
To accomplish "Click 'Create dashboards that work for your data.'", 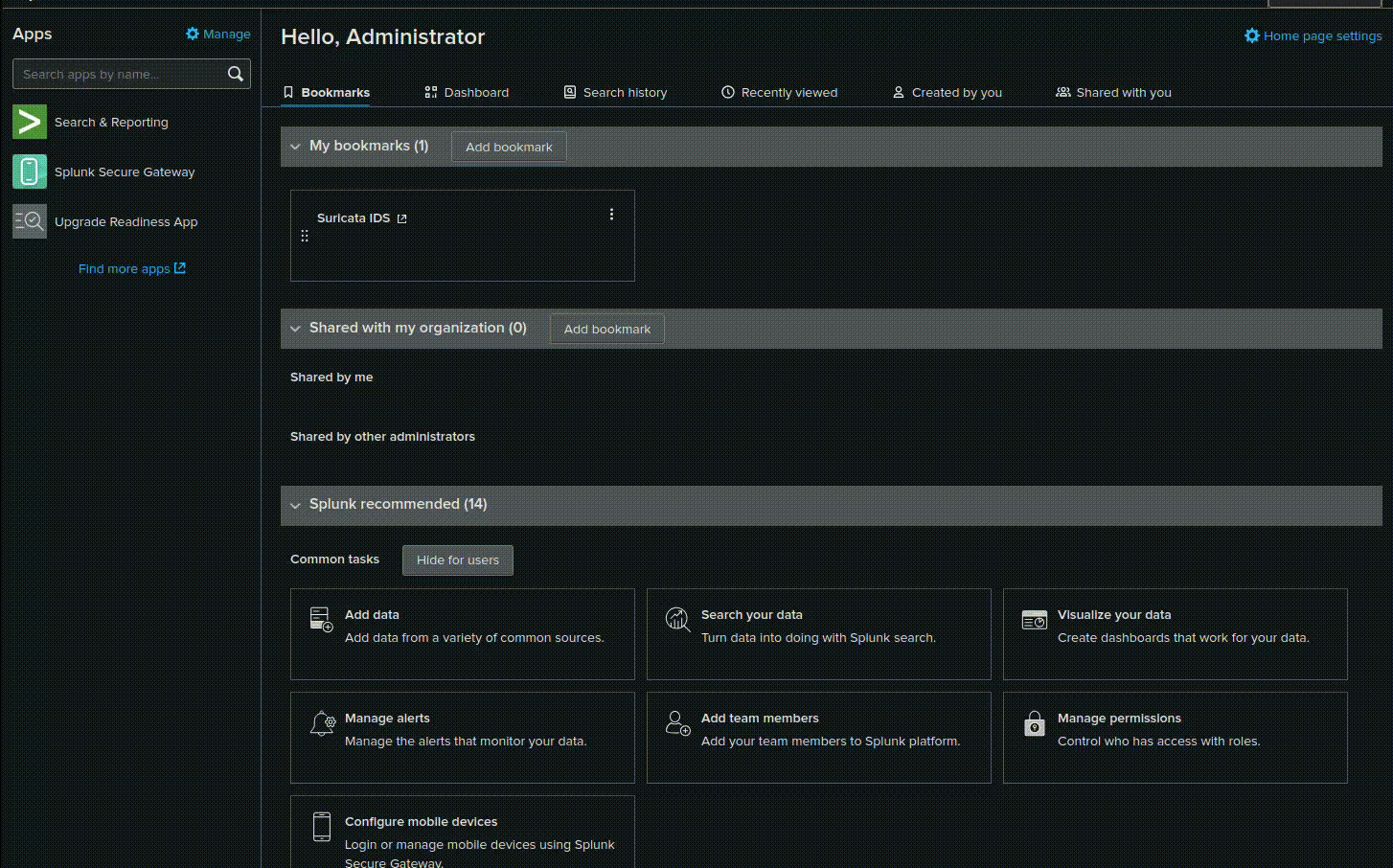I will [1183, 637].
